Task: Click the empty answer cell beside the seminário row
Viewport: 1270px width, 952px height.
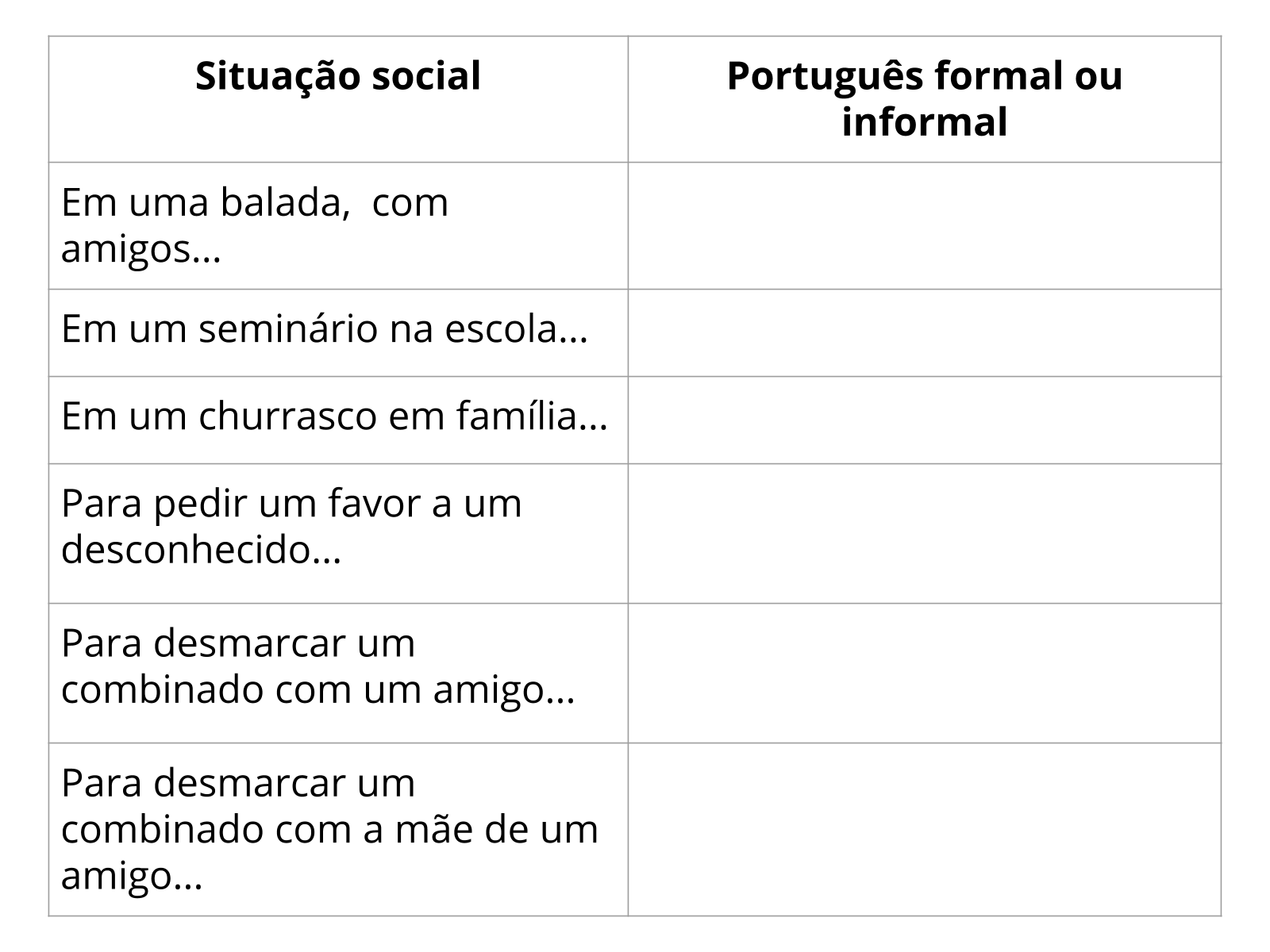Action: tap(924, 332)
